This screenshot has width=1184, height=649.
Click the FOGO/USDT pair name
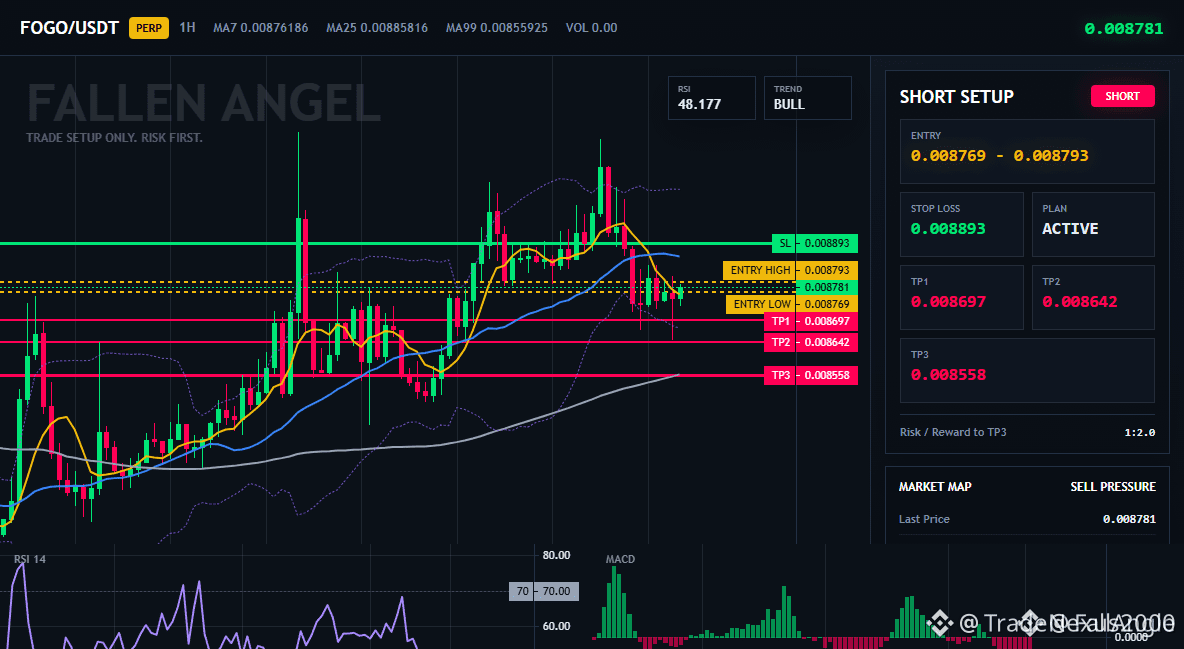[69, 28]
